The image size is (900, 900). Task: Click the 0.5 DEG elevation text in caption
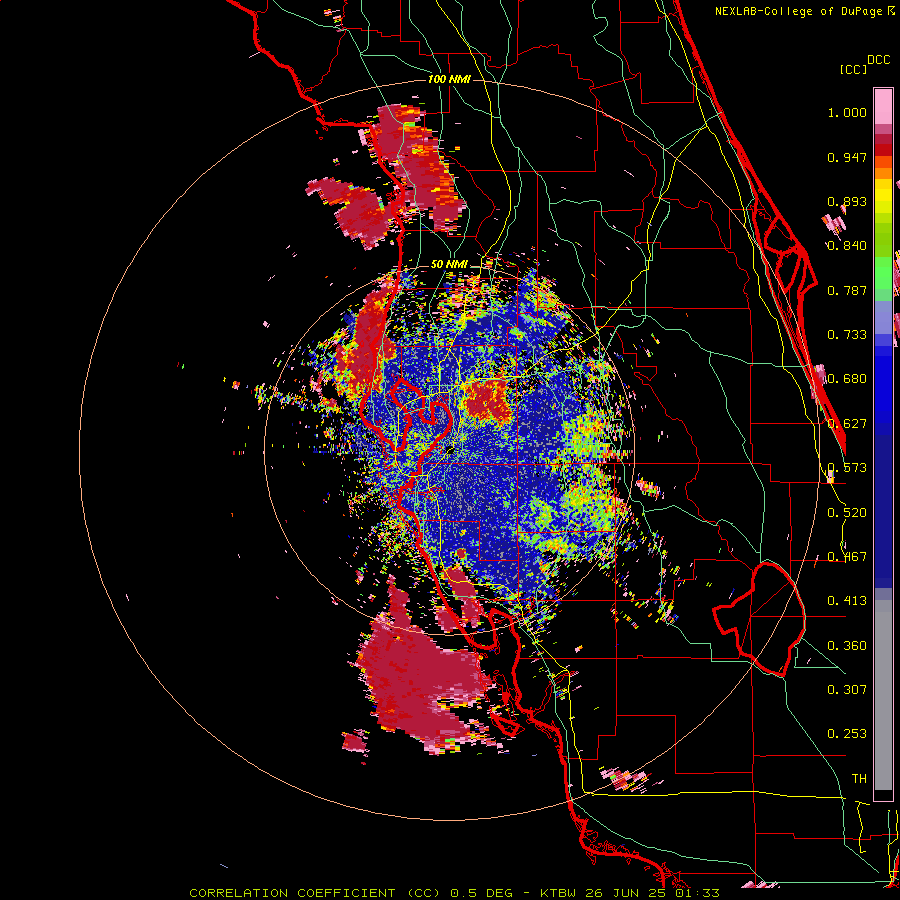[x=481, y=893]
